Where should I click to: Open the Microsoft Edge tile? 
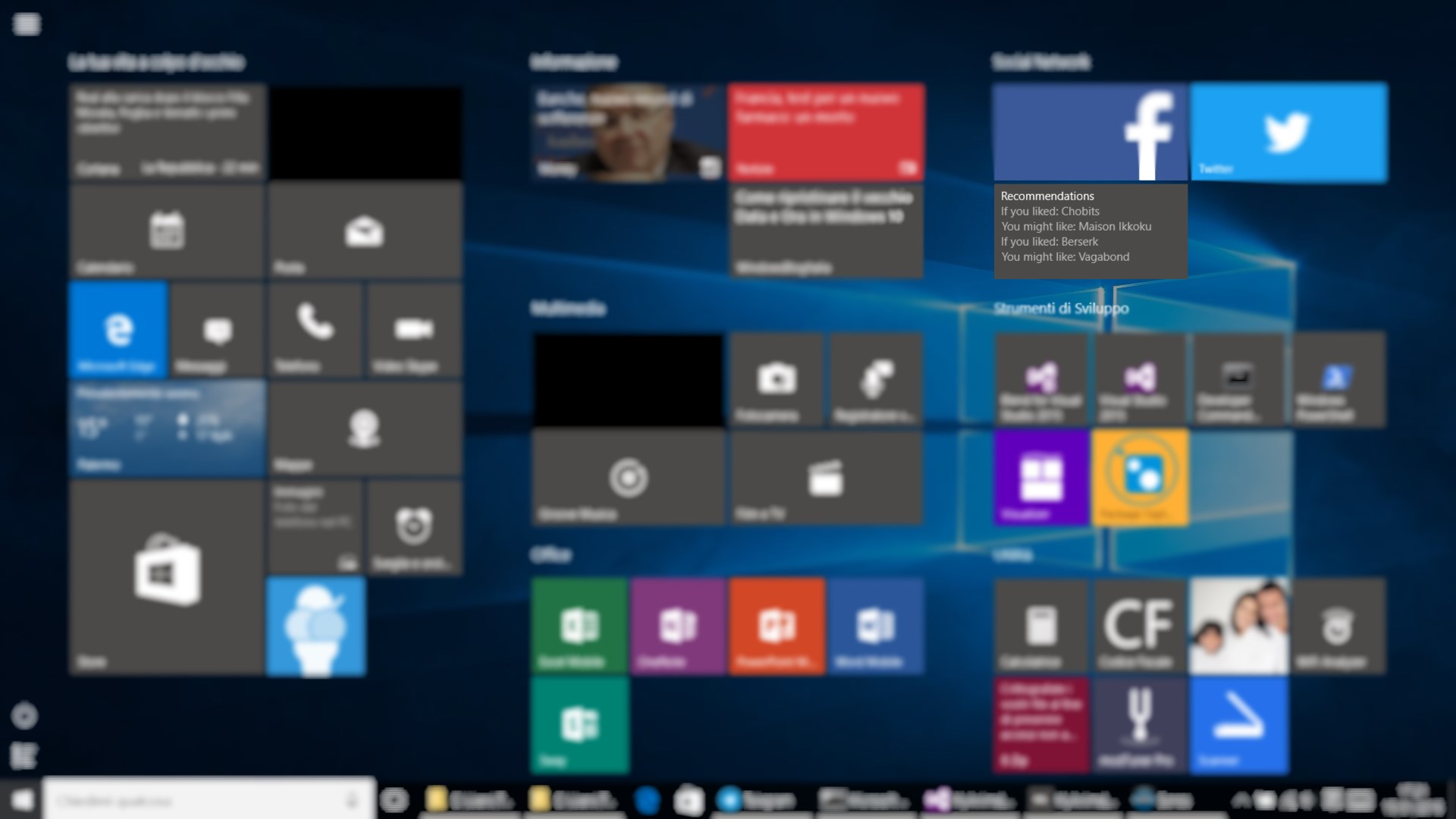tap(118, 330)
